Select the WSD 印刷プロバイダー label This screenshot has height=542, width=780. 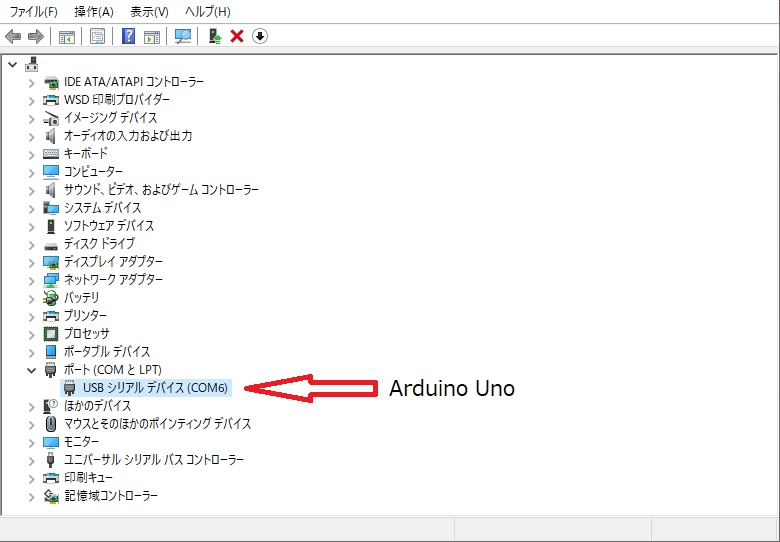(117, 100)
